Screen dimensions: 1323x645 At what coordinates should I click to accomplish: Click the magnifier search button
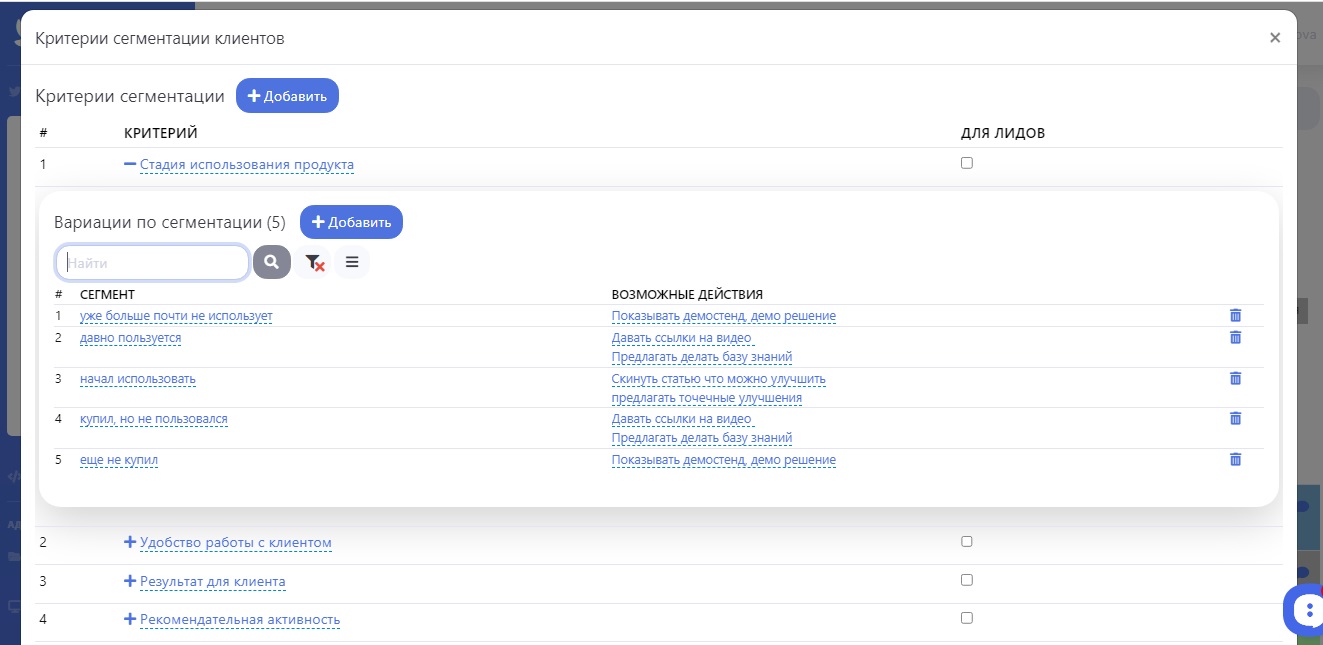271,262
